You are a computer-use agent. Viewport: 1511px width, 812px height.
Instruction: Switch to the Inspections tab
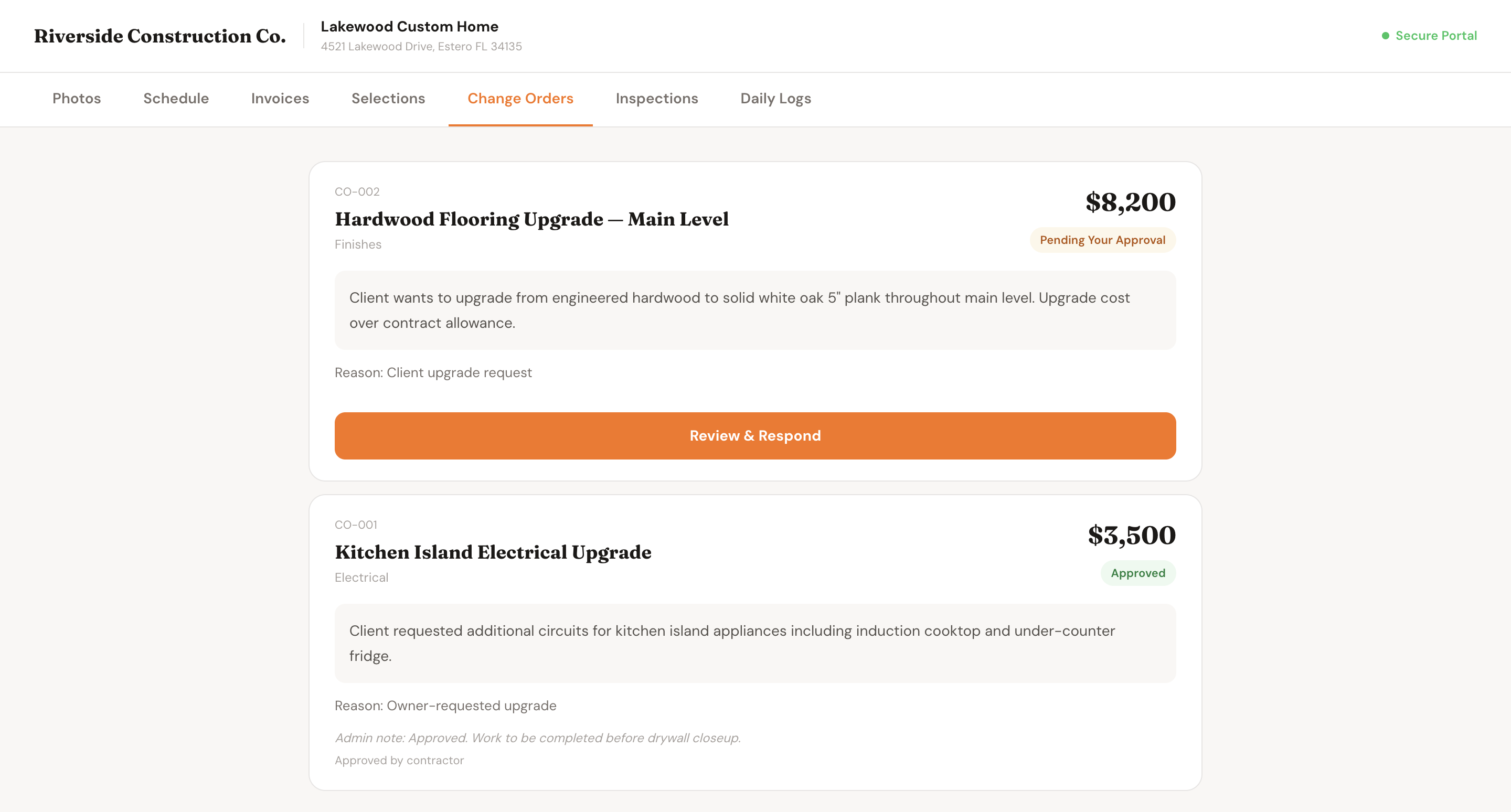point(656,99)
